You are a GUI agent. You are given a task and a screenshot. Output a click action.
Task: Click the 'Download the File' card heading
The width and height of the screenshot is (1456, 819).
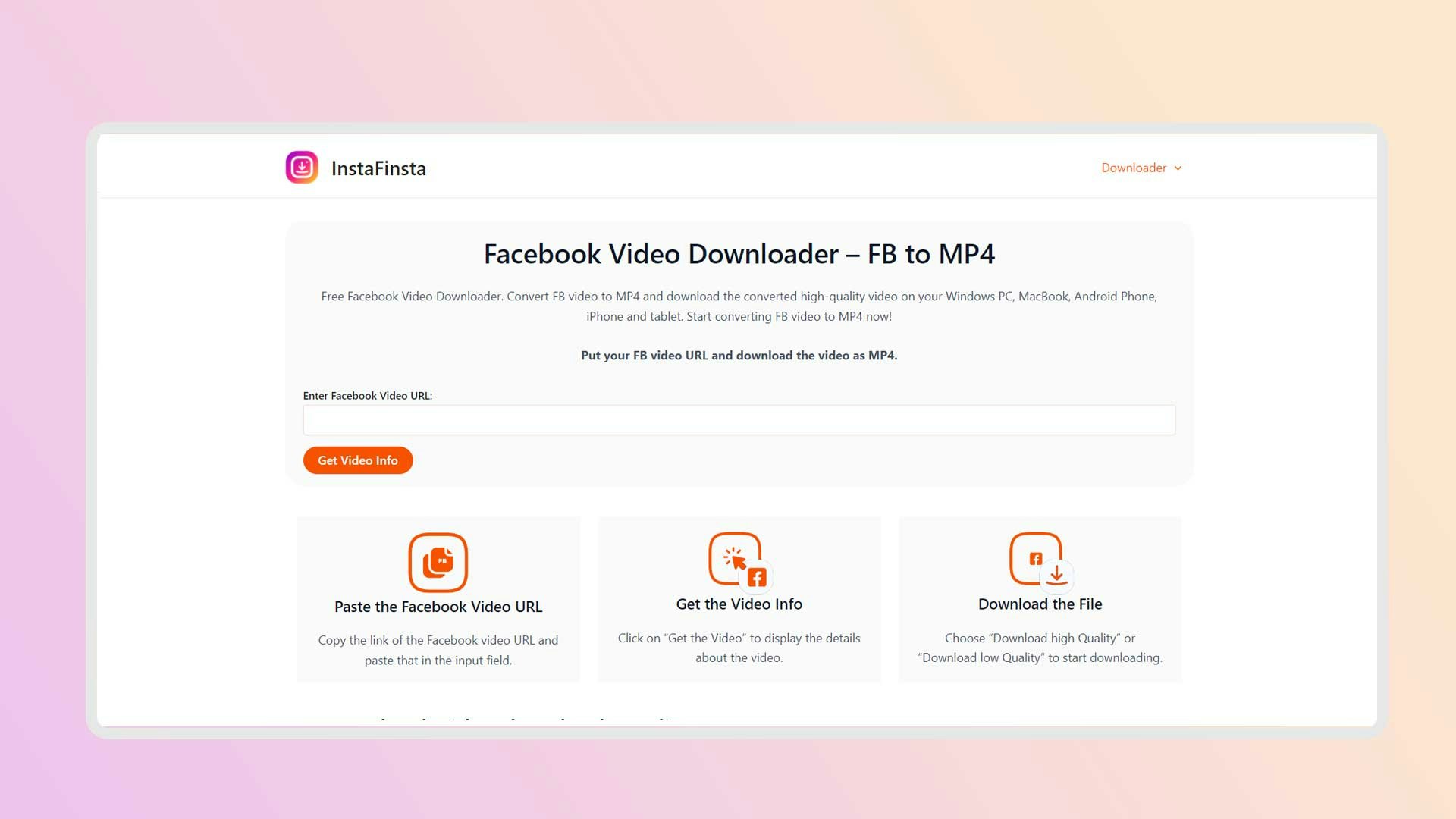pos(1040,604)
